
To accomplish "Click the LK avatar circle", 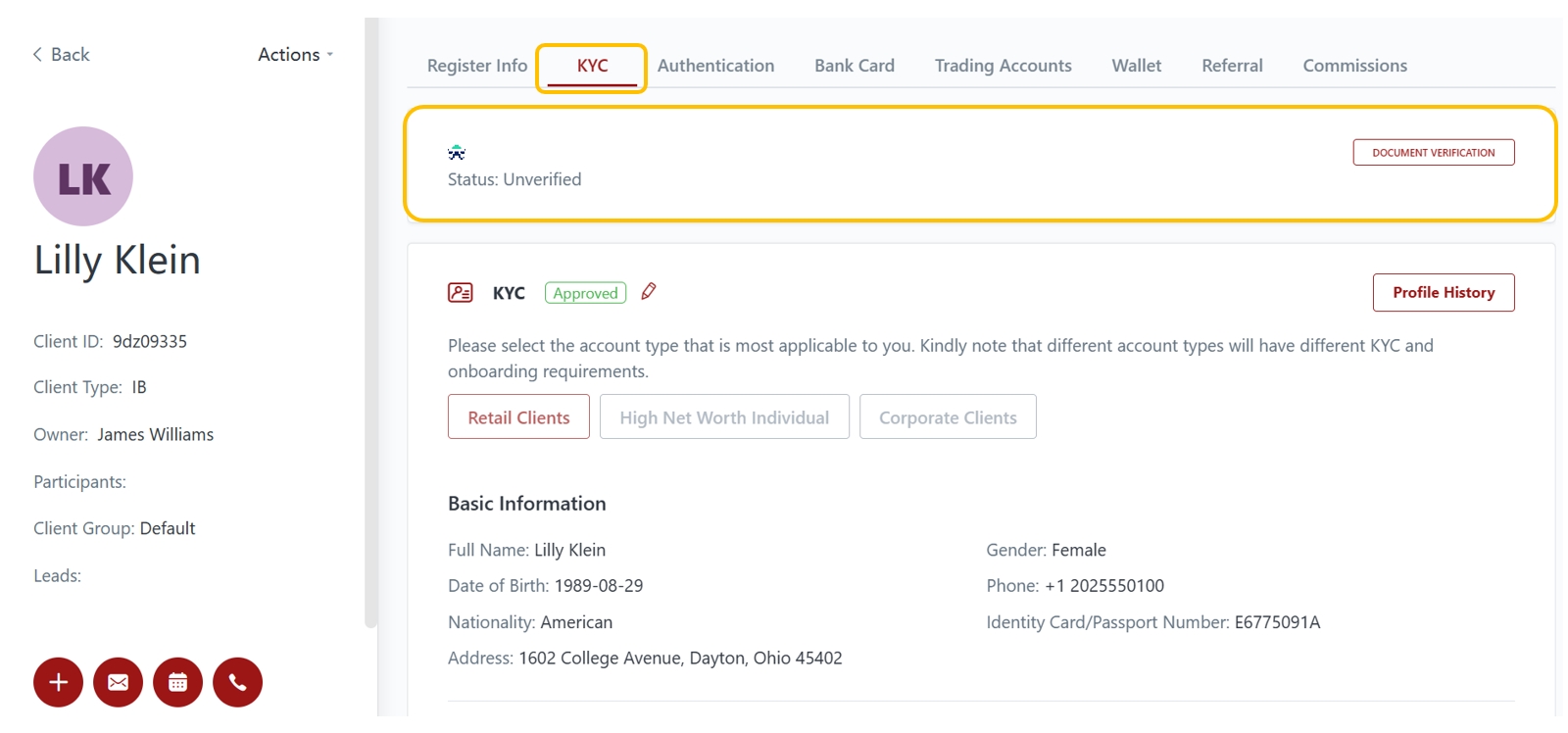I will click(83, 176).
